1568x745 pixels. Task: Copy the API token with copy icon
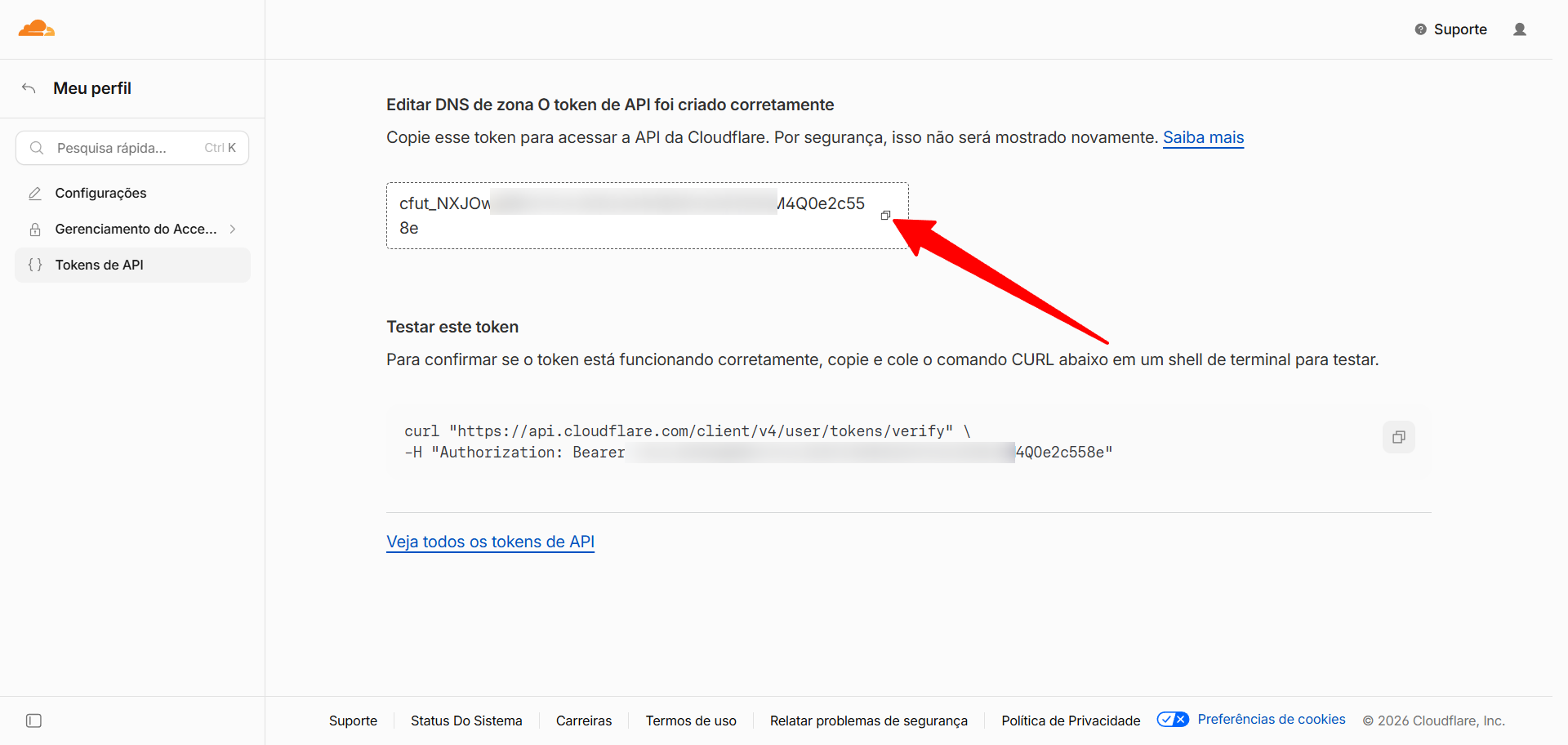click(x=885, y=216)
